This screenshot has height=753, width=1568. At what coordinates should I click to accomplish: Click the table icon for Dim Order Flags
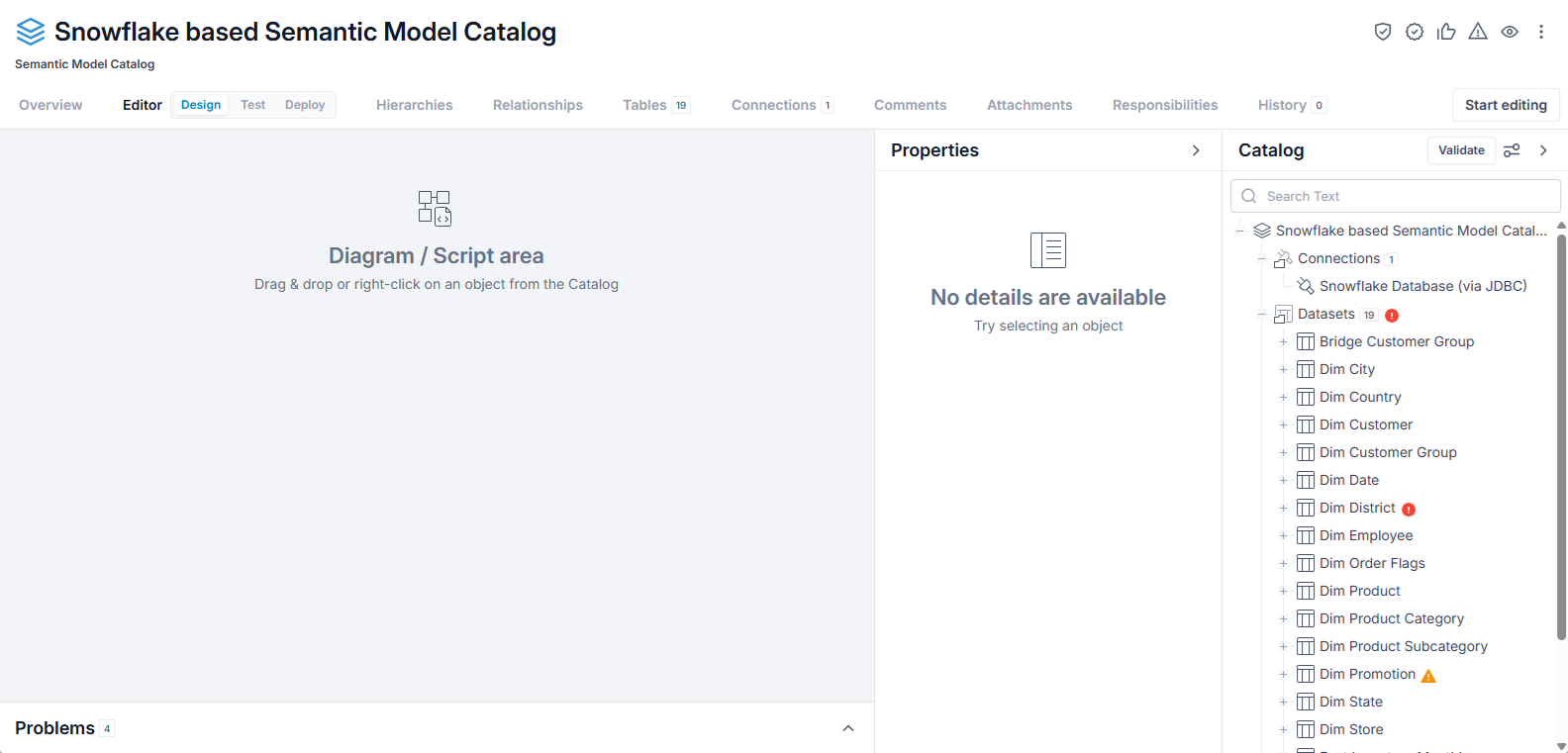coord(1306,564)
